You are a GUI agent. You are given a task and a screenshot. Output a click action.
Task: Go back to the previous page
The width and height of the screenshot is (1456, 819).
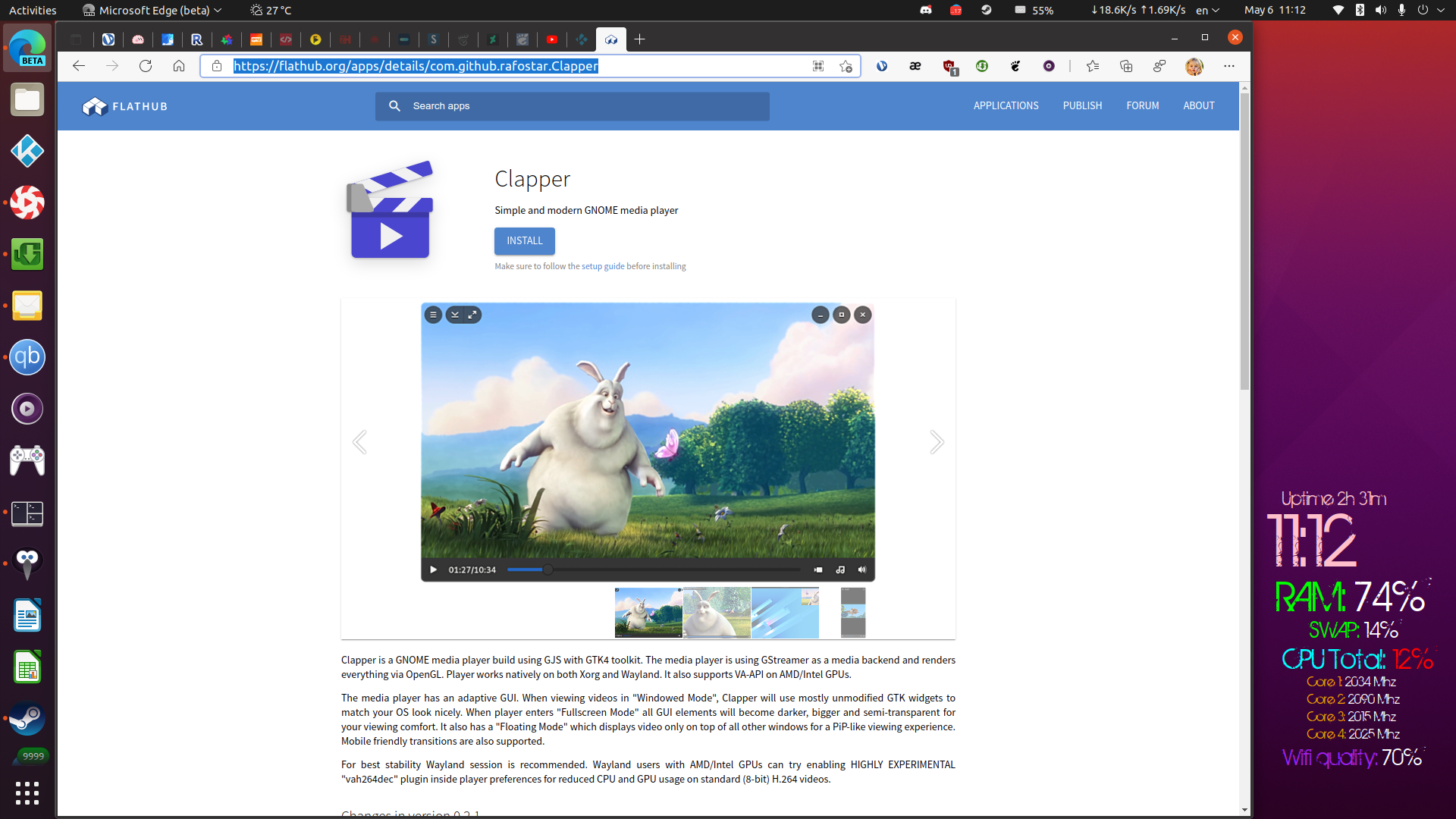click(79, 66)
